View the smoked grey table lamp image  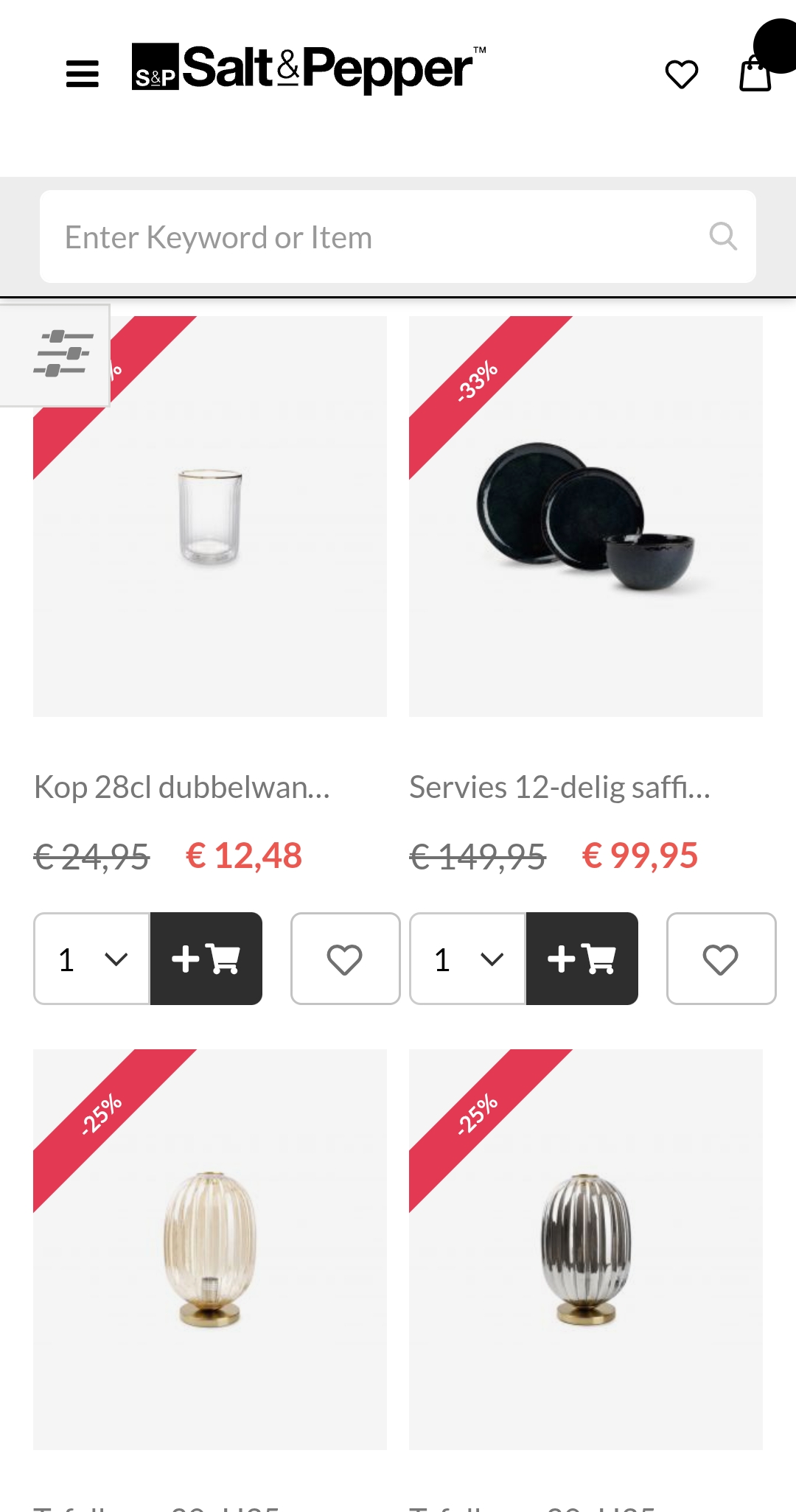(586, 1250)
